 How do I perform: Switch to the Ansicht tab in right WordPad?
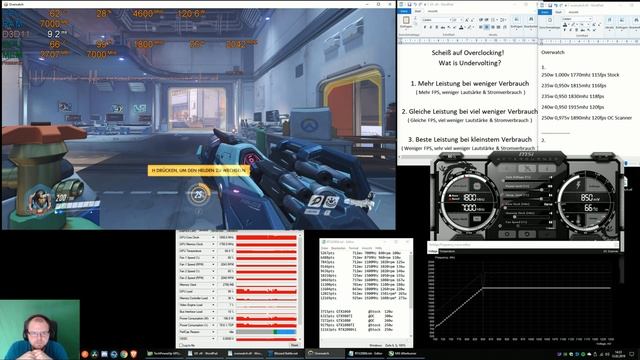pos(573,12)
